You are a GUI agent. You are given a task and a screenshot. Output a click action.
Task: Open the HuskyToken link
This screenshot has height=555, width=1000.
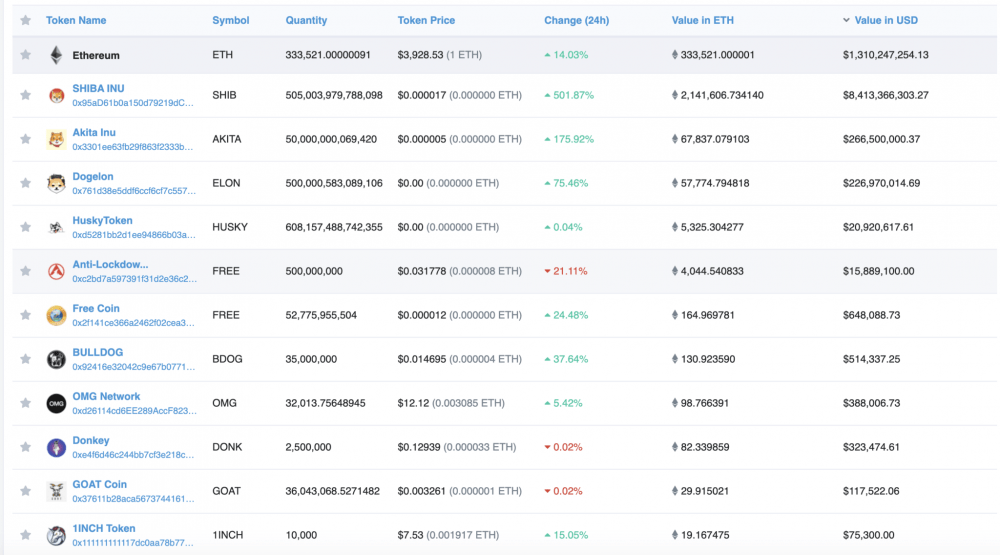(102, 221)
